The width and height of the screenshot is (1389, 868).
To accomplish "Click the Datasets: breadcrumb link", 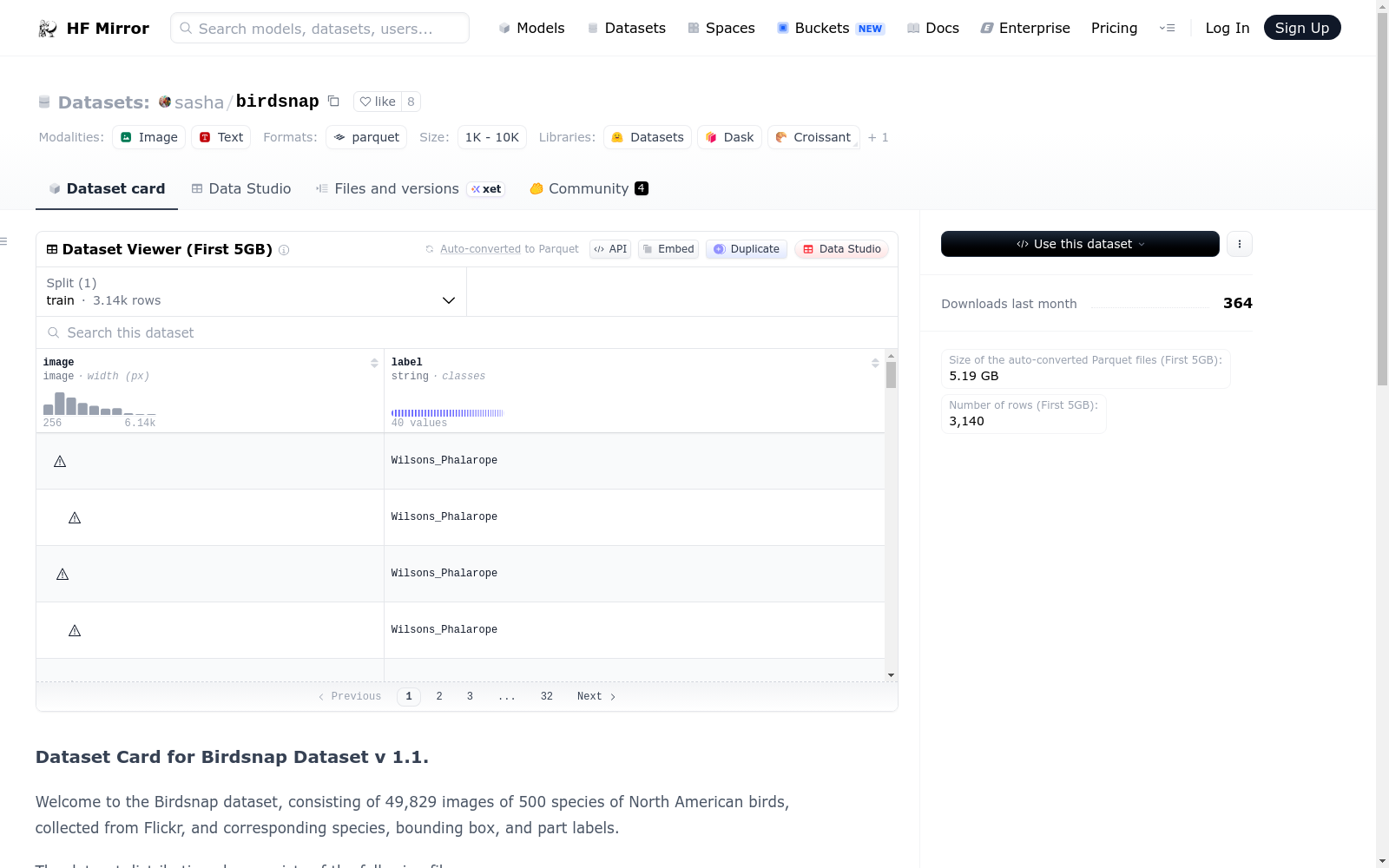I will (103, 102).
